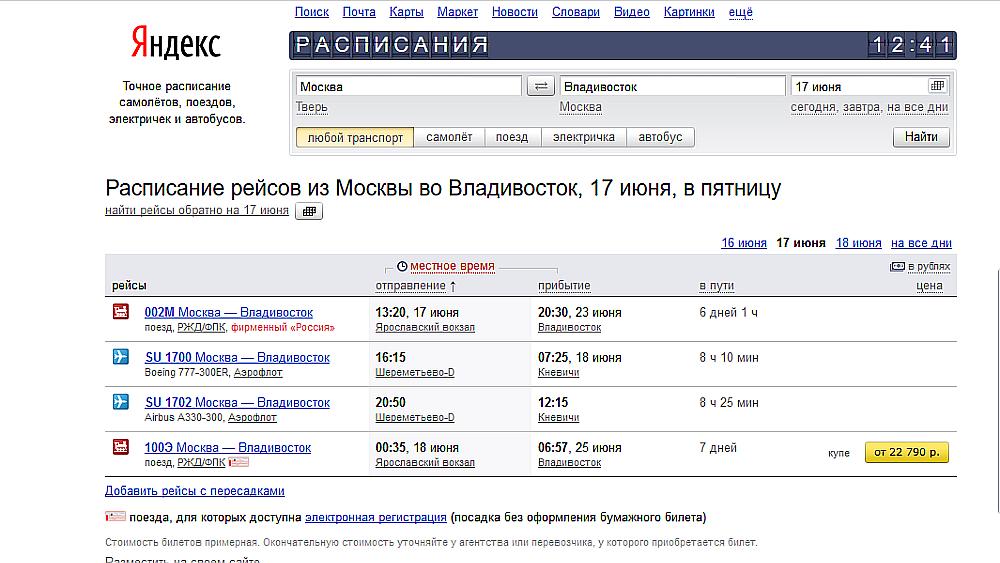1000x563 pixels.
Task: Click the от 22 790 р. price button
Action: point(907,452)
